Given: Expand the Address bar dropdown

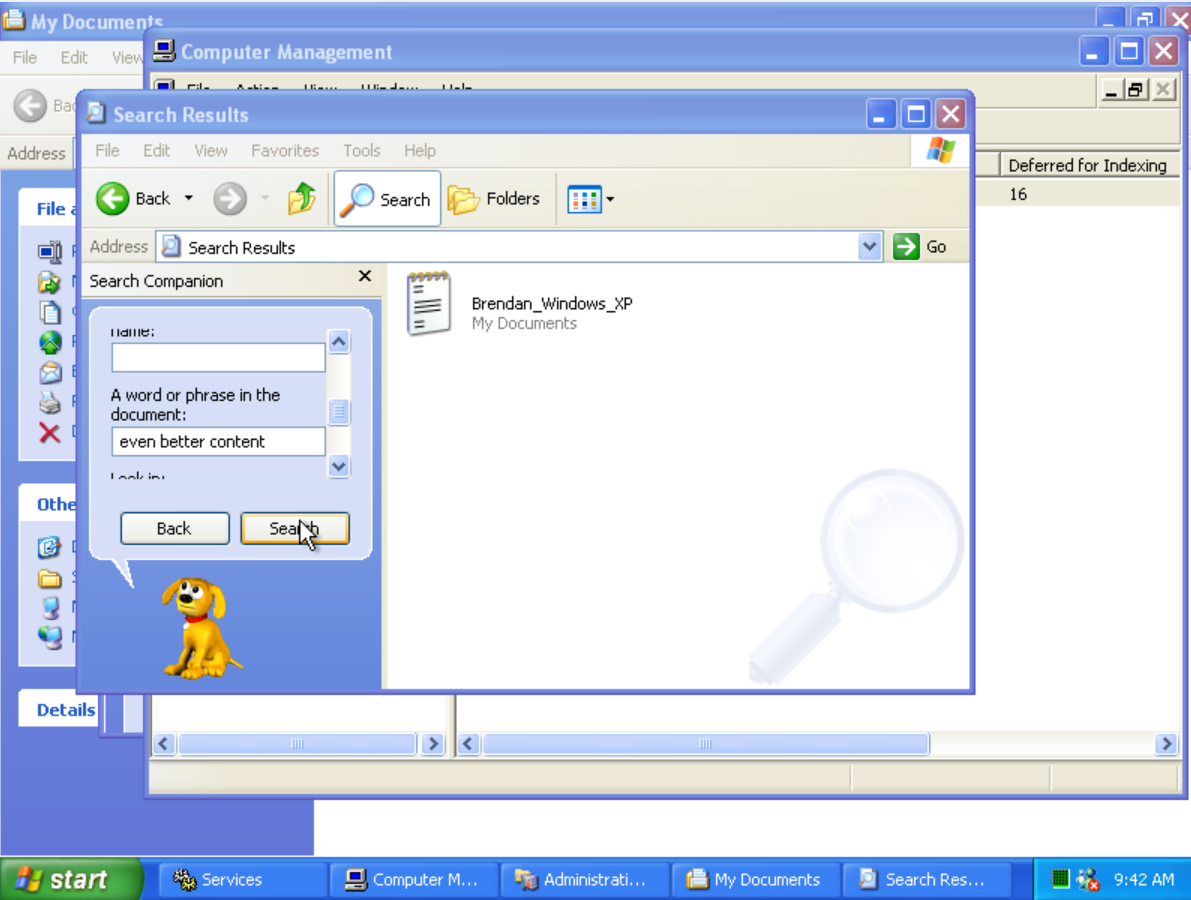Looking at the screenshot, I should (x=870, y=247).
